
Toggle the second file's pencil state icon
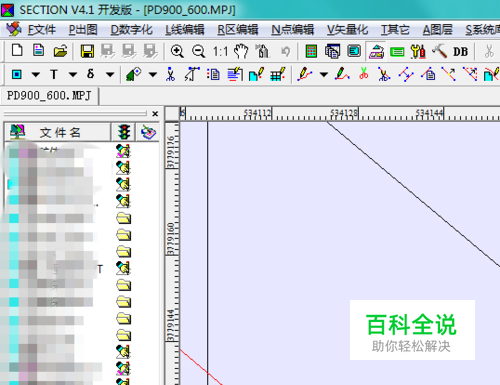point(123,168)
